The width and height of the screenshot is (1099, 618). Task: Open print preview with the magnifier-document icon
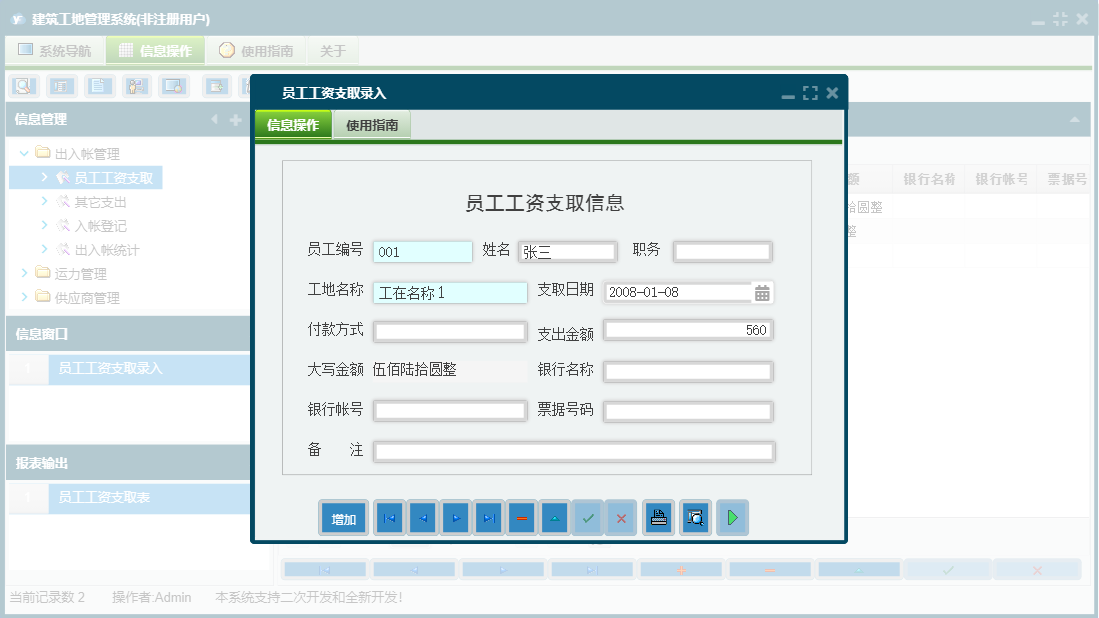point(695,517)
